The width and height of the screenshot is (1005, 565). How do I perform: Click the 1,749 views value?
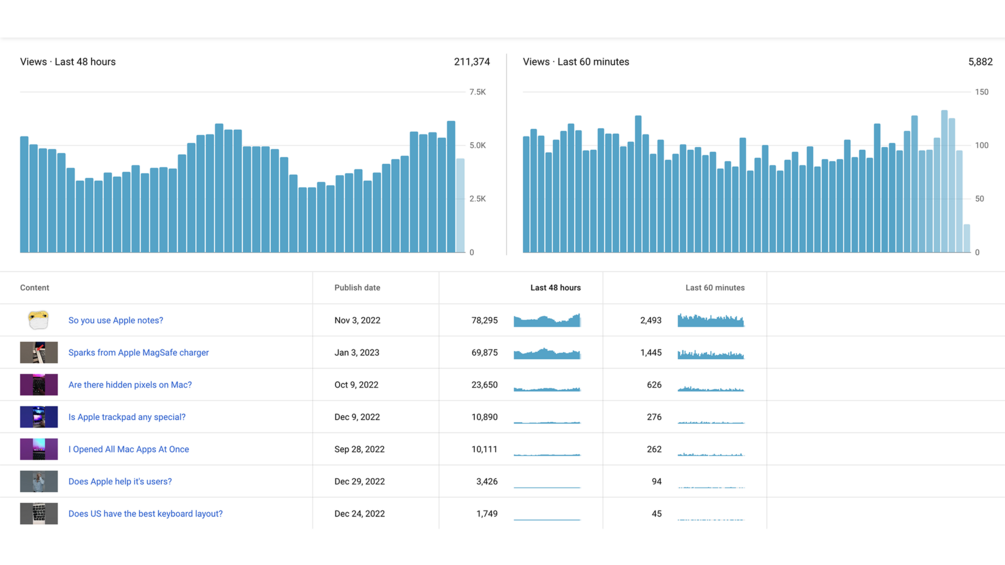487,514
